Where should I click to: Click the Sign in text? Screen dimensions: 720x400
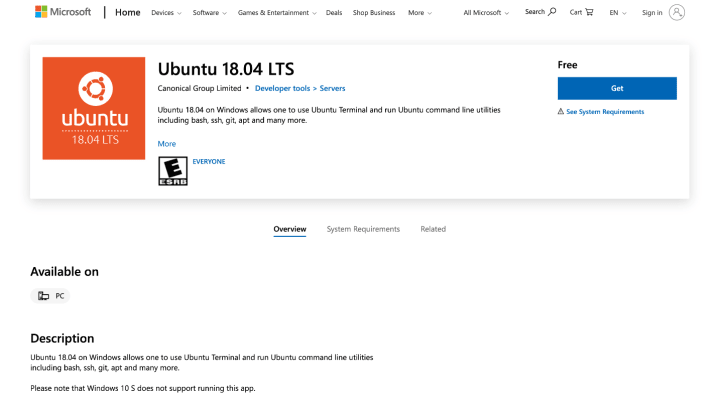pos(652,13)
